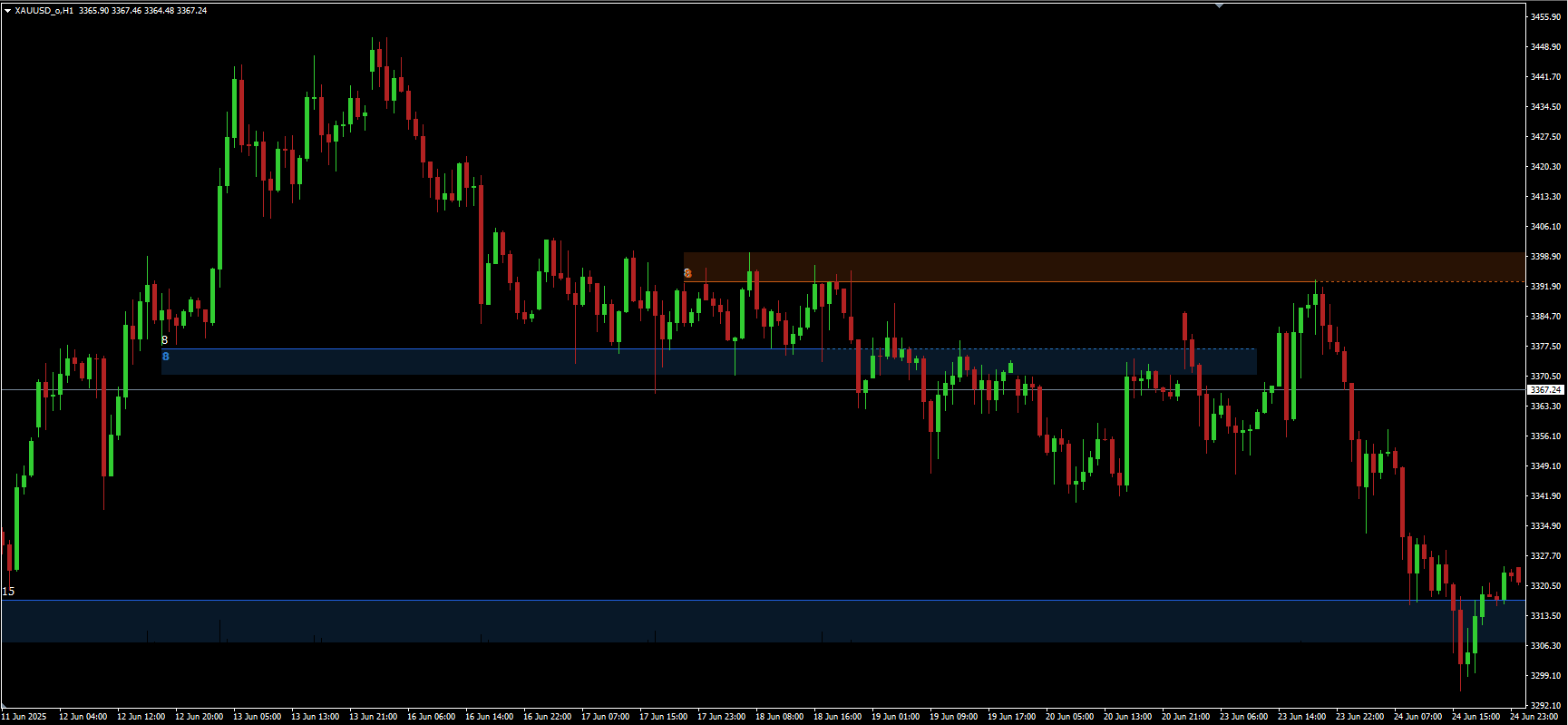The image size is (1568, 725).
Task: Click the white 15 label at left edge
Action: click(8, 592)
